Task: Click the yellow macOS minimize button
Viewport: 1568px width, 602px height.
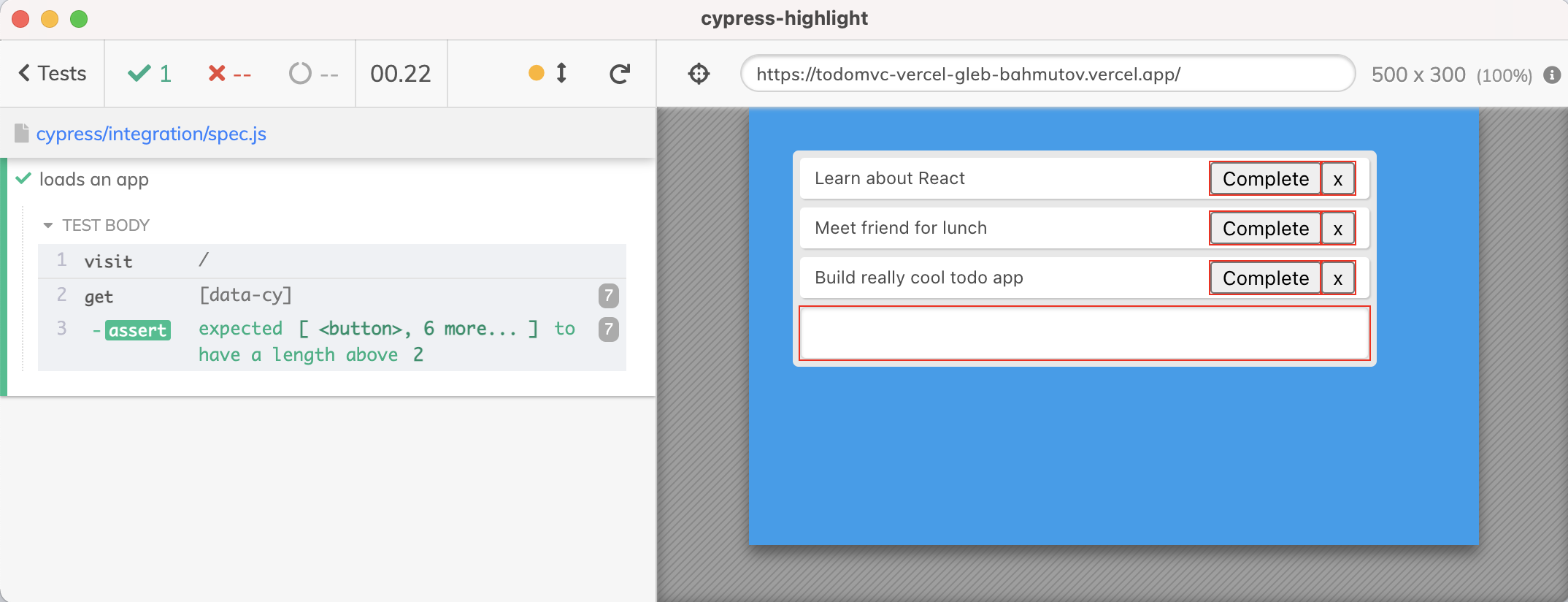Action: 50,19
